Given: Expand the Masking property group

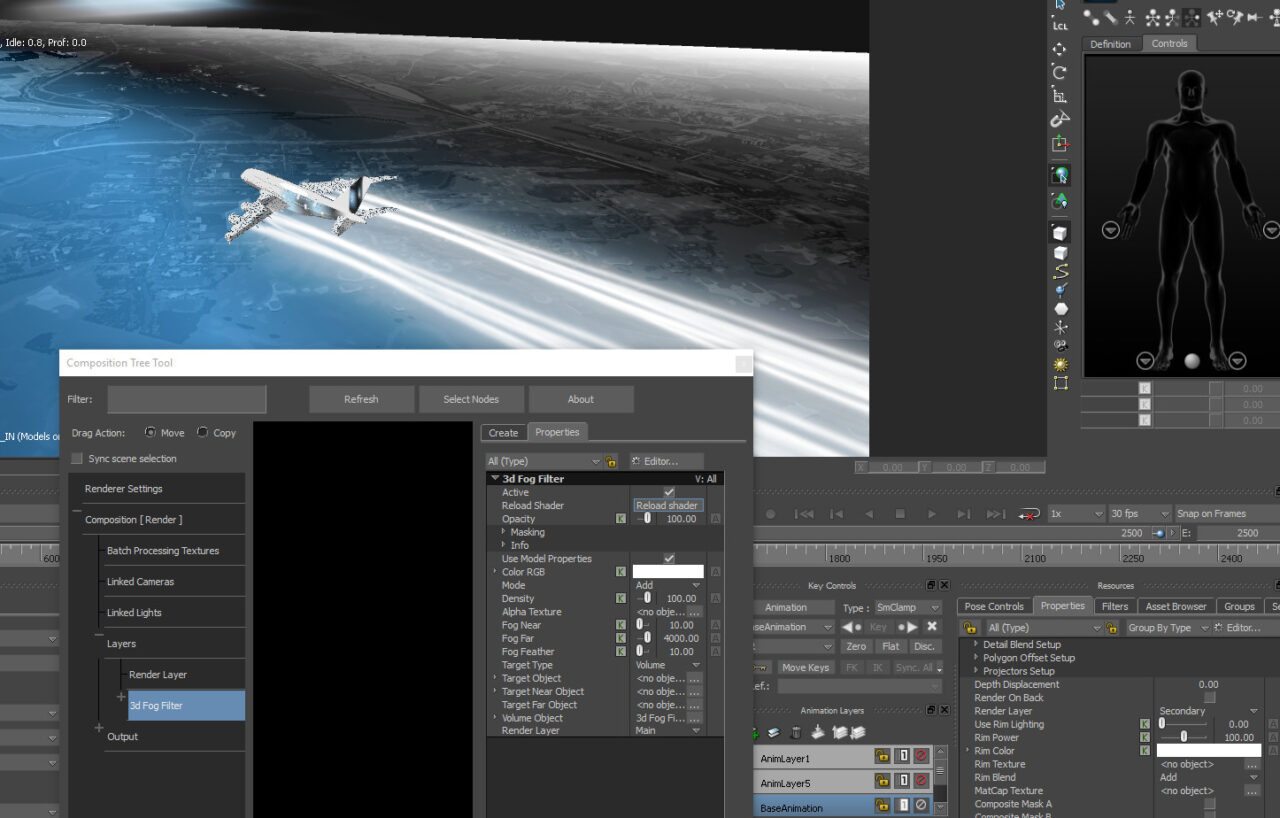Looking at the screenshot, I should coord(504,532).
